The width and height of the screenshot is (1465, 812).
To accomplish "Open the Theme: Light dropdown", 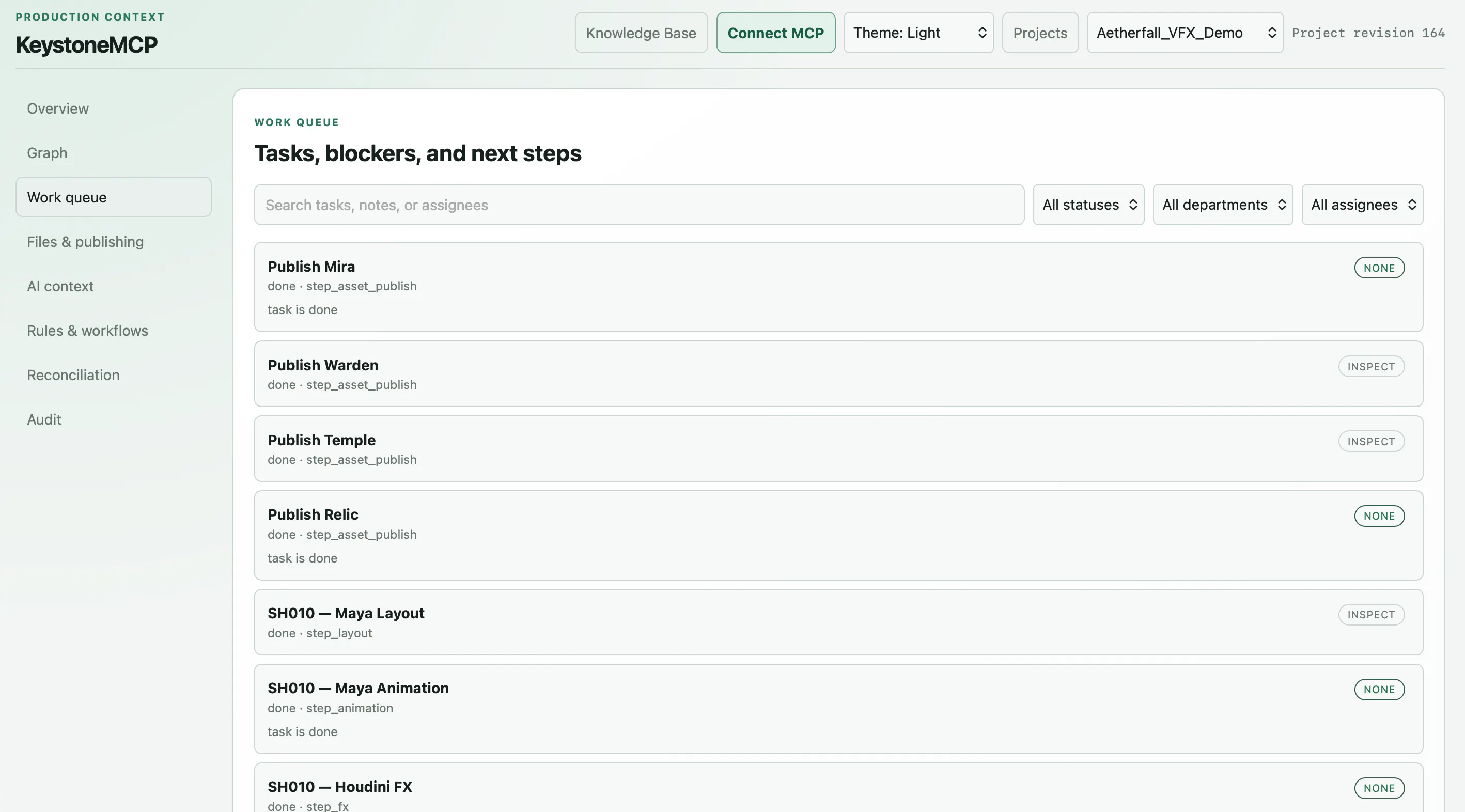I will 918,33.
